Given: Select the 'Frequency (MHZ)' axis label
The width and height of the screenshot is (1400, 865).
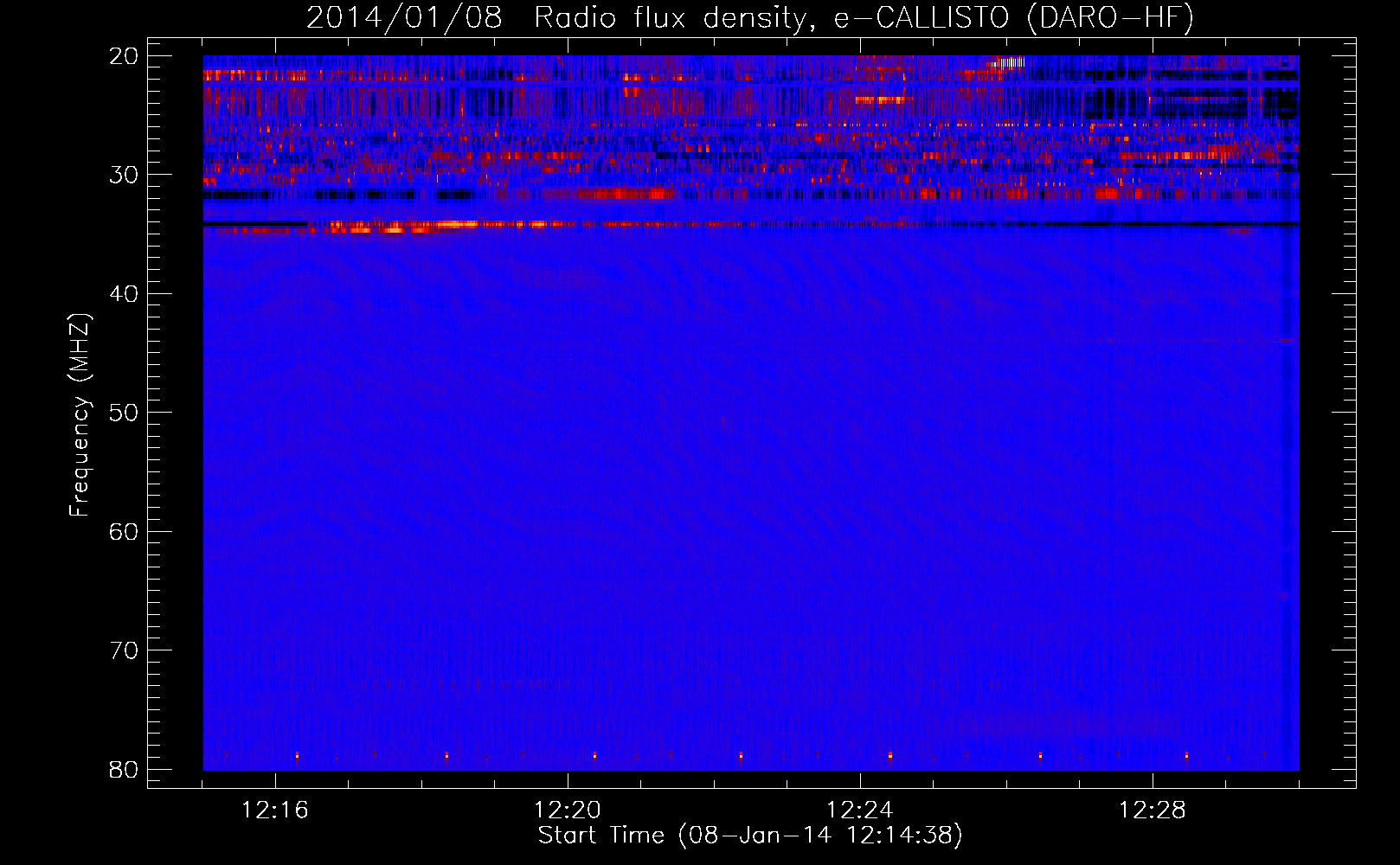Looking at the screenshot, I should (x=80, y=414).
